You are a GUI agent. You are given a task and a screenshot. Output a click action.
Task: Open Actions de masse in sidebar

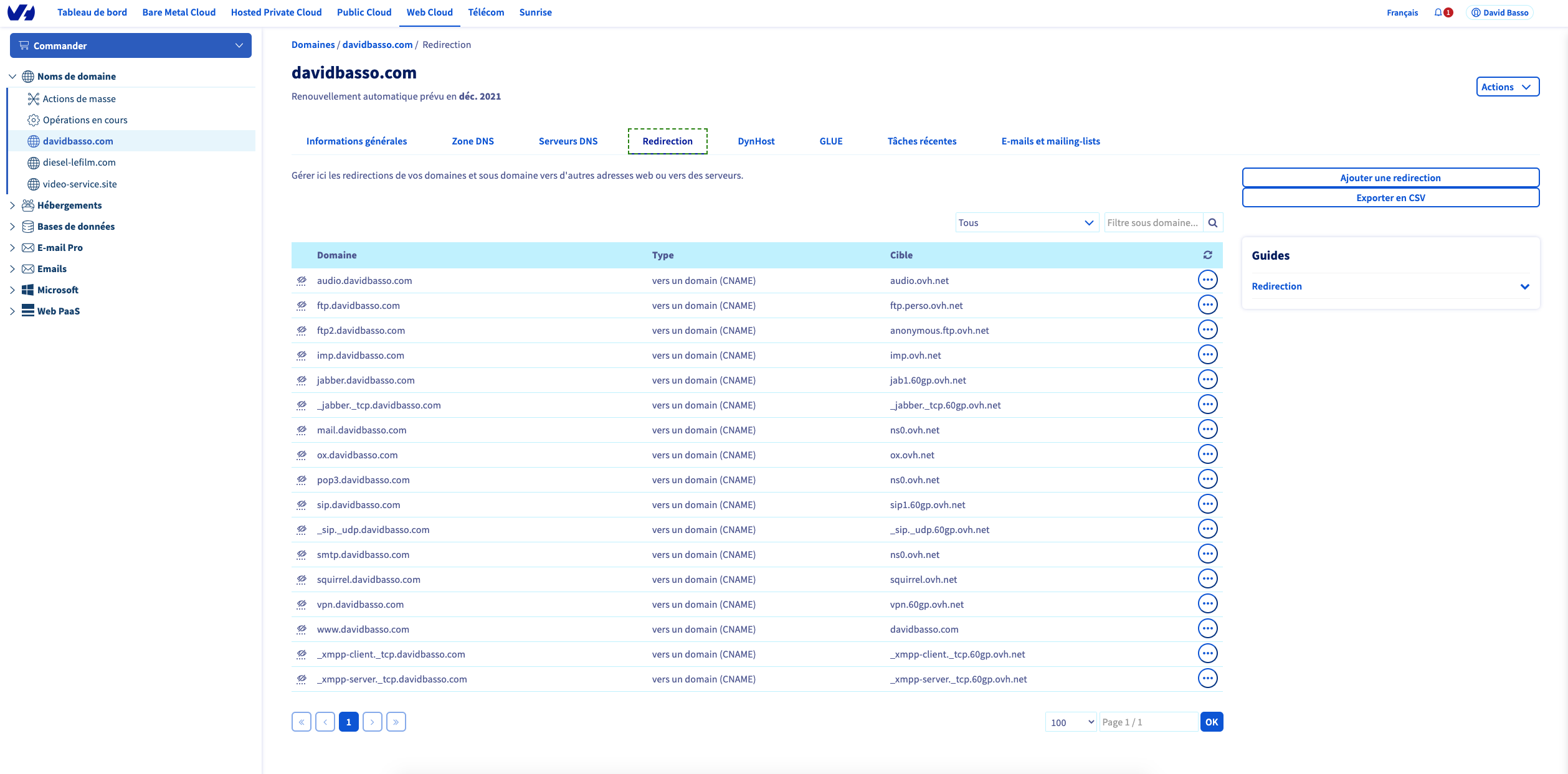79,99
